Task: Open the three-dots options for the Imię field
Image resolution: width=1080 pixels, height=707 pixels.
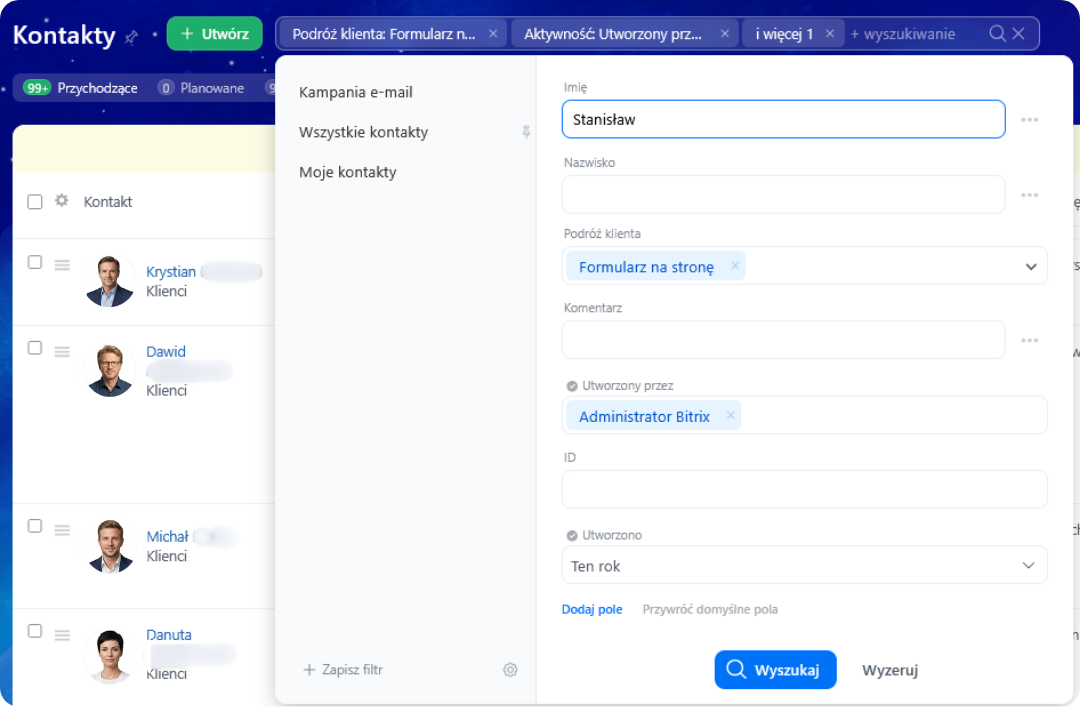Action: coord(1030,120)
